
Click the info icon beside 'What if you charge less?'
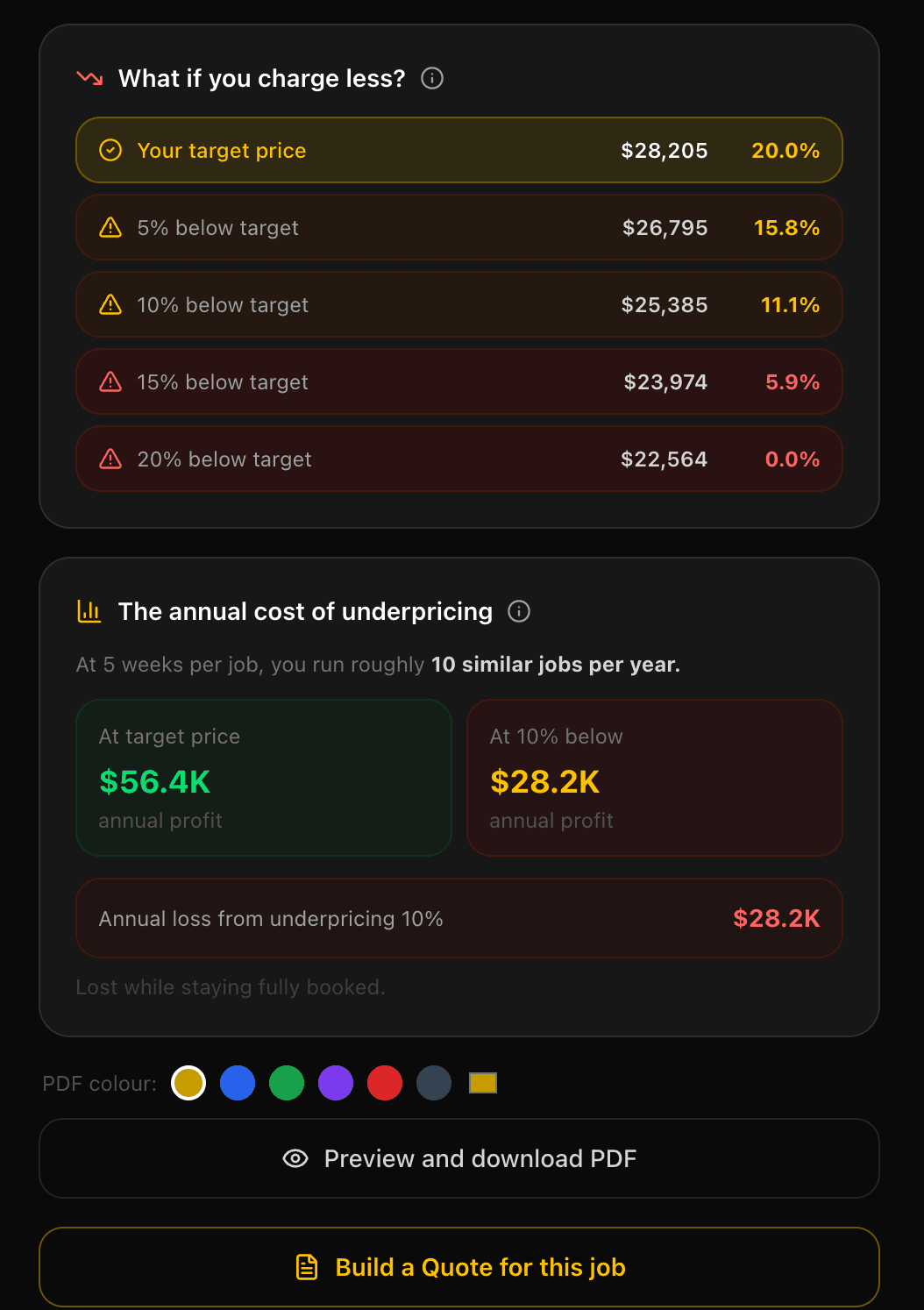pos(432,78)
